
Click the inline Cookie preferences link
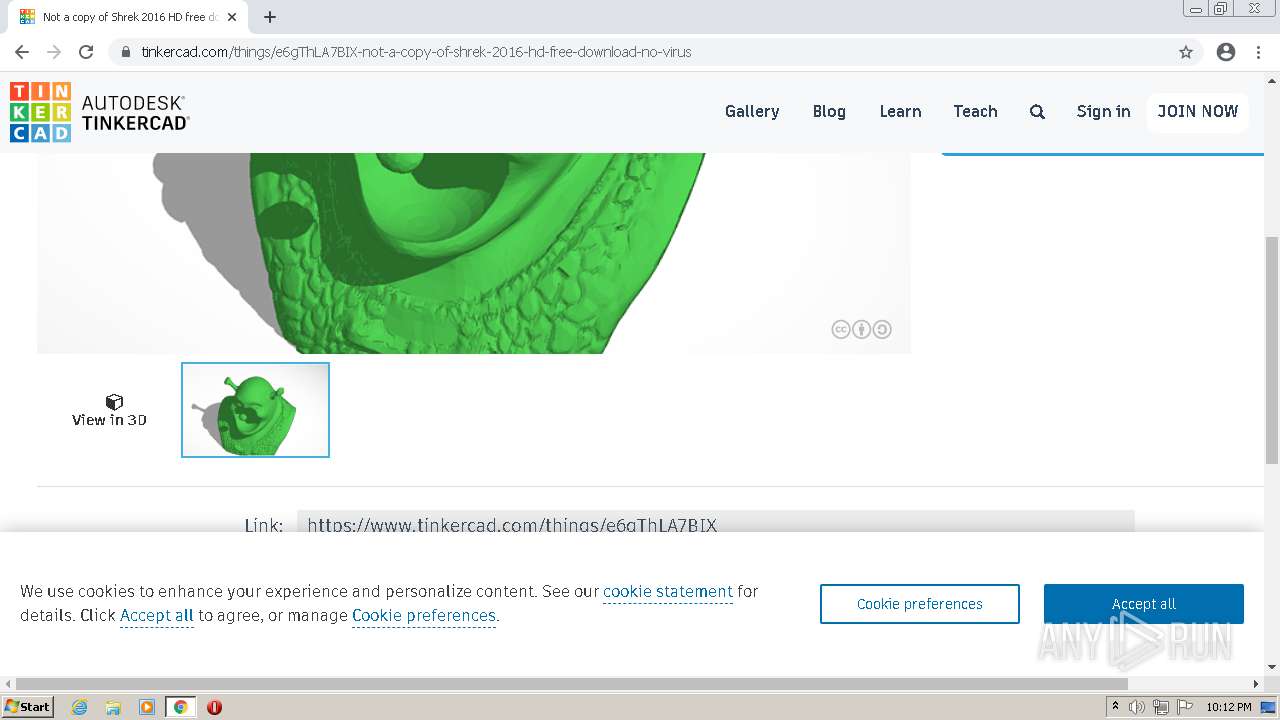pos(424,616)
